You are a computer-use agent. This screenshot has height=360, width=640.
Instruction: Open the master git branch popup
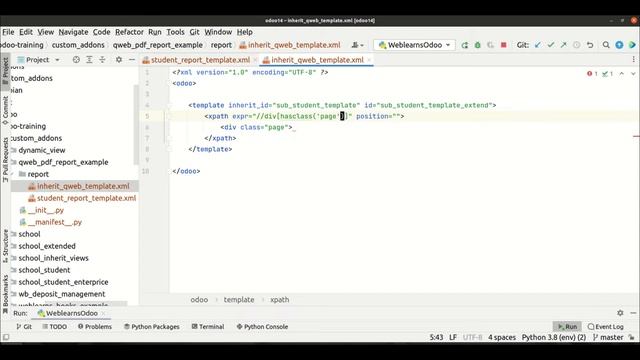[608, 337]
